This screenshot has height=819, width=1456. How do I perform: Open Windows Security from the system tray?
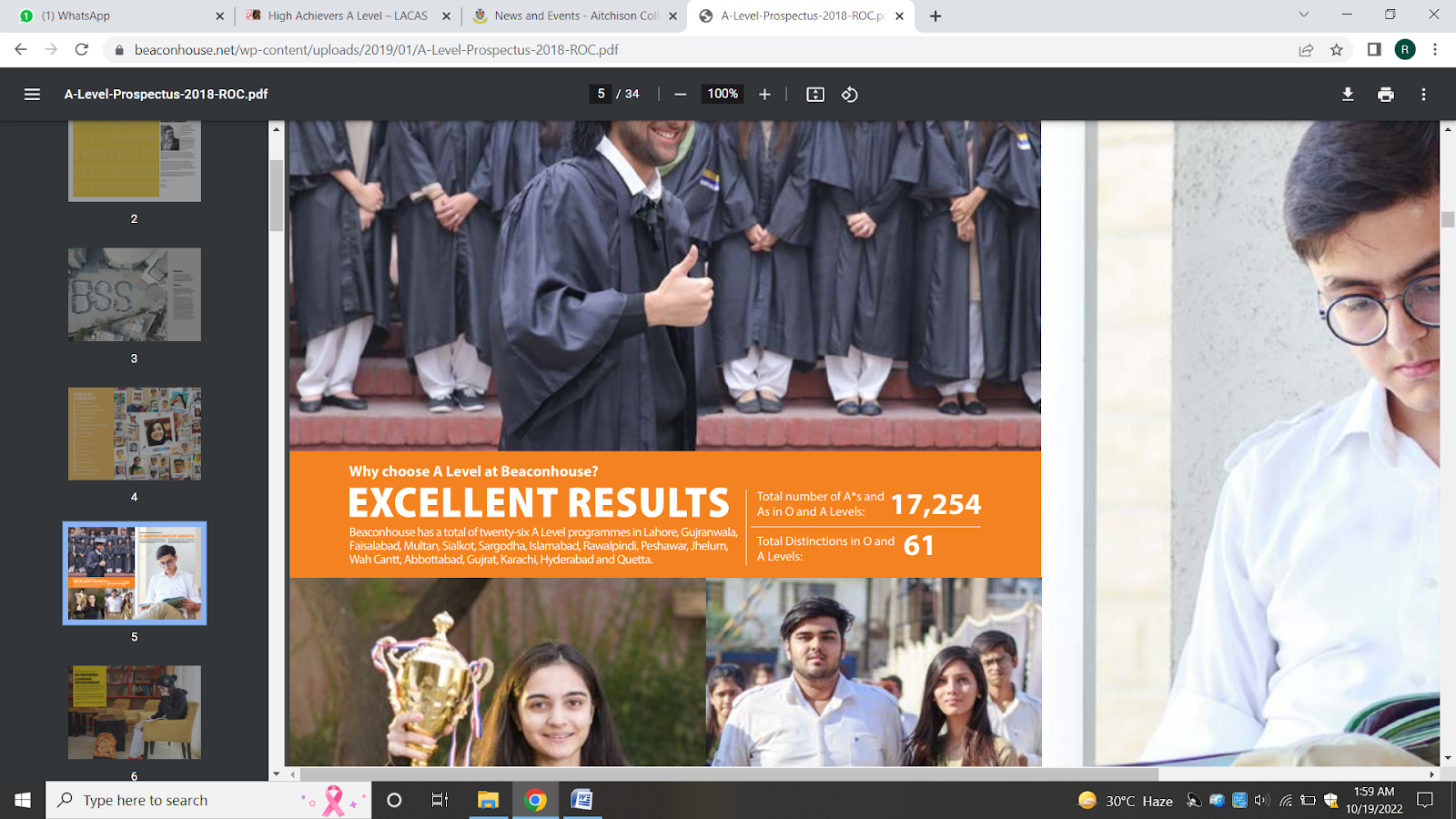[x=1331, y=800]
